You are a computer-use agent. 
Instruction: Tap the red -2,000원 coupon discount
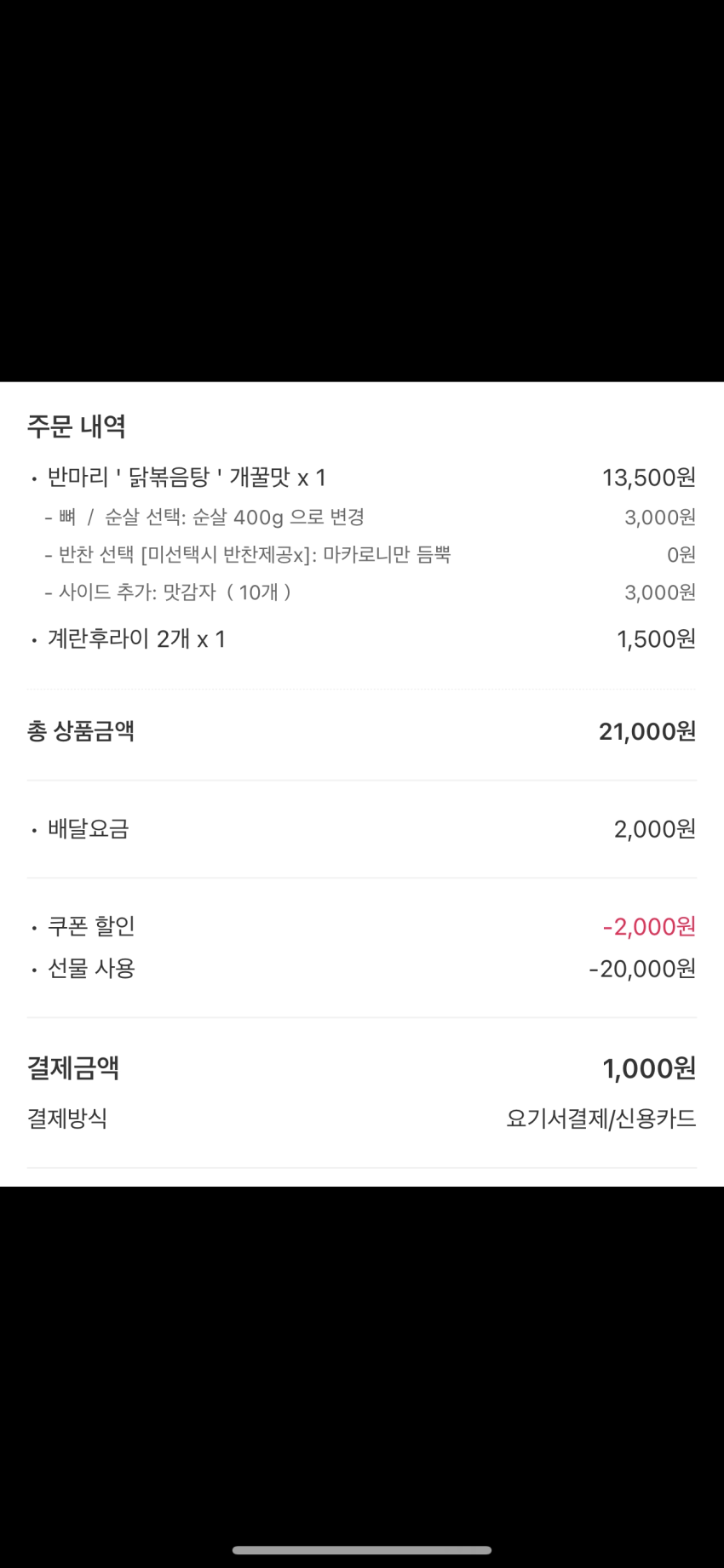pos(649,926)
